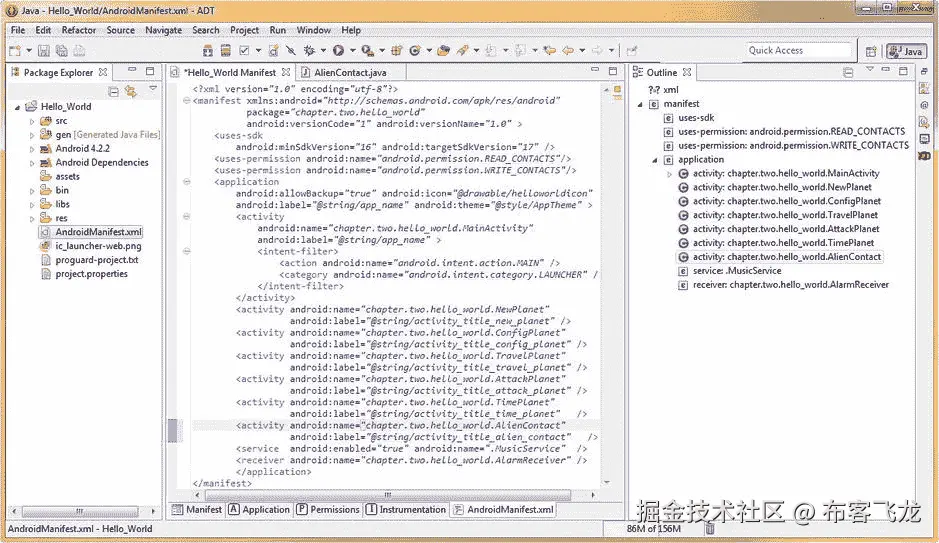This screenshot has height=543, width=939.
Task: Open the Android SDK Manager icon
Action: click(208, 51)
